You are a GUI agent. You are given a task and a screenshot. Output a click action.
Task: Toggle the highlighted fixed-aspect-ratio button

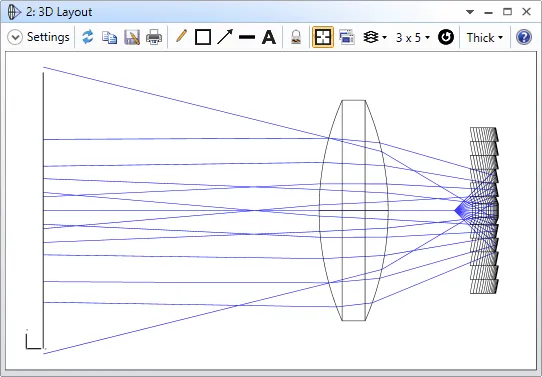coord(323,37)
